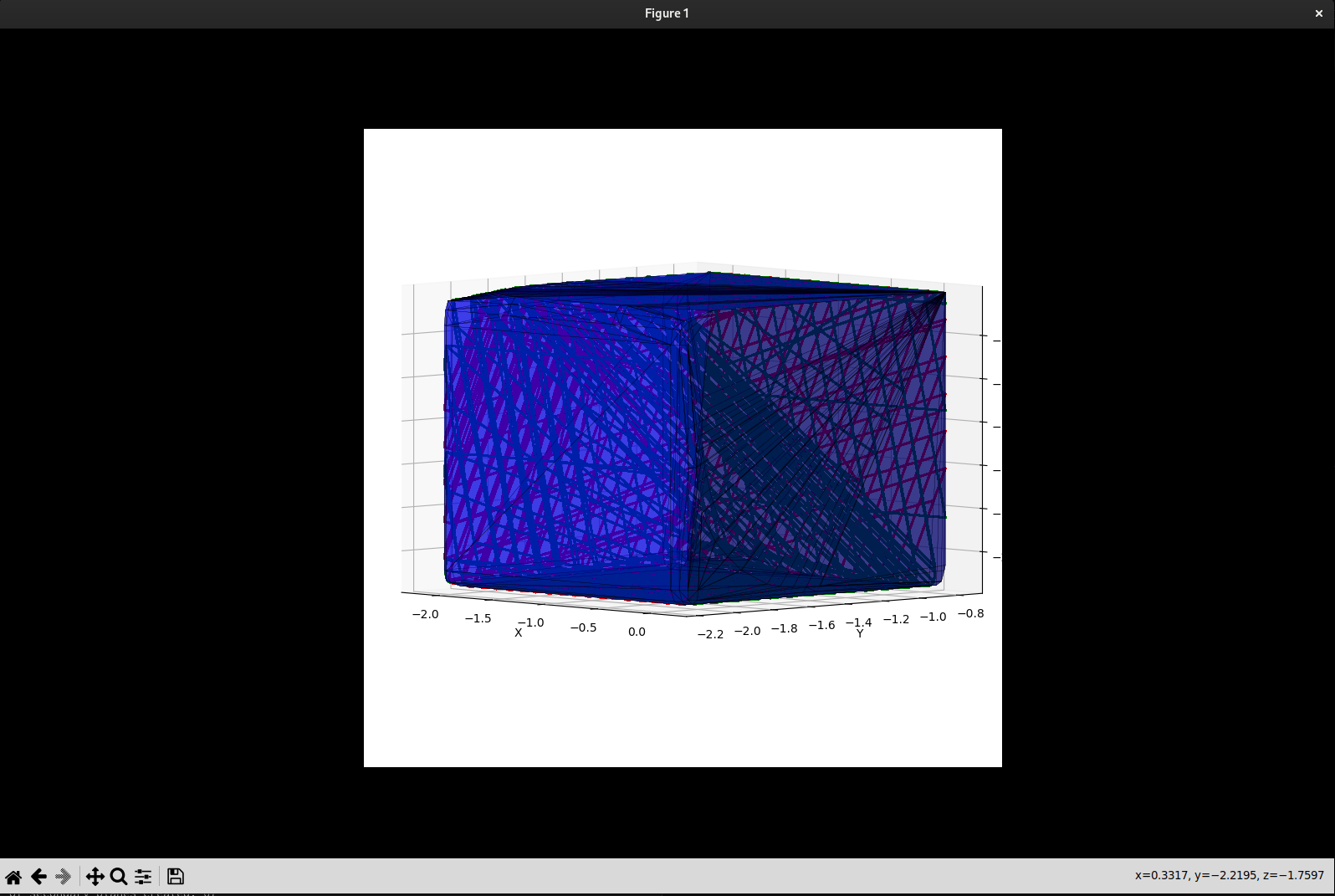This screenshot has width=1335, height=896.
Task: Click the −2.0 tick on the X axis
Action: 425,614
